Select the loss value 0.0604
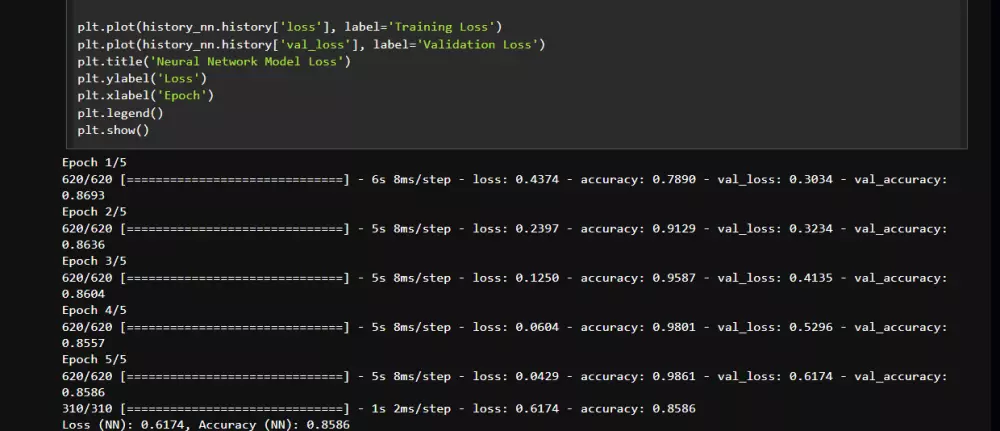Viewport: 1000px width, 431px height. [x=537, y=326]
